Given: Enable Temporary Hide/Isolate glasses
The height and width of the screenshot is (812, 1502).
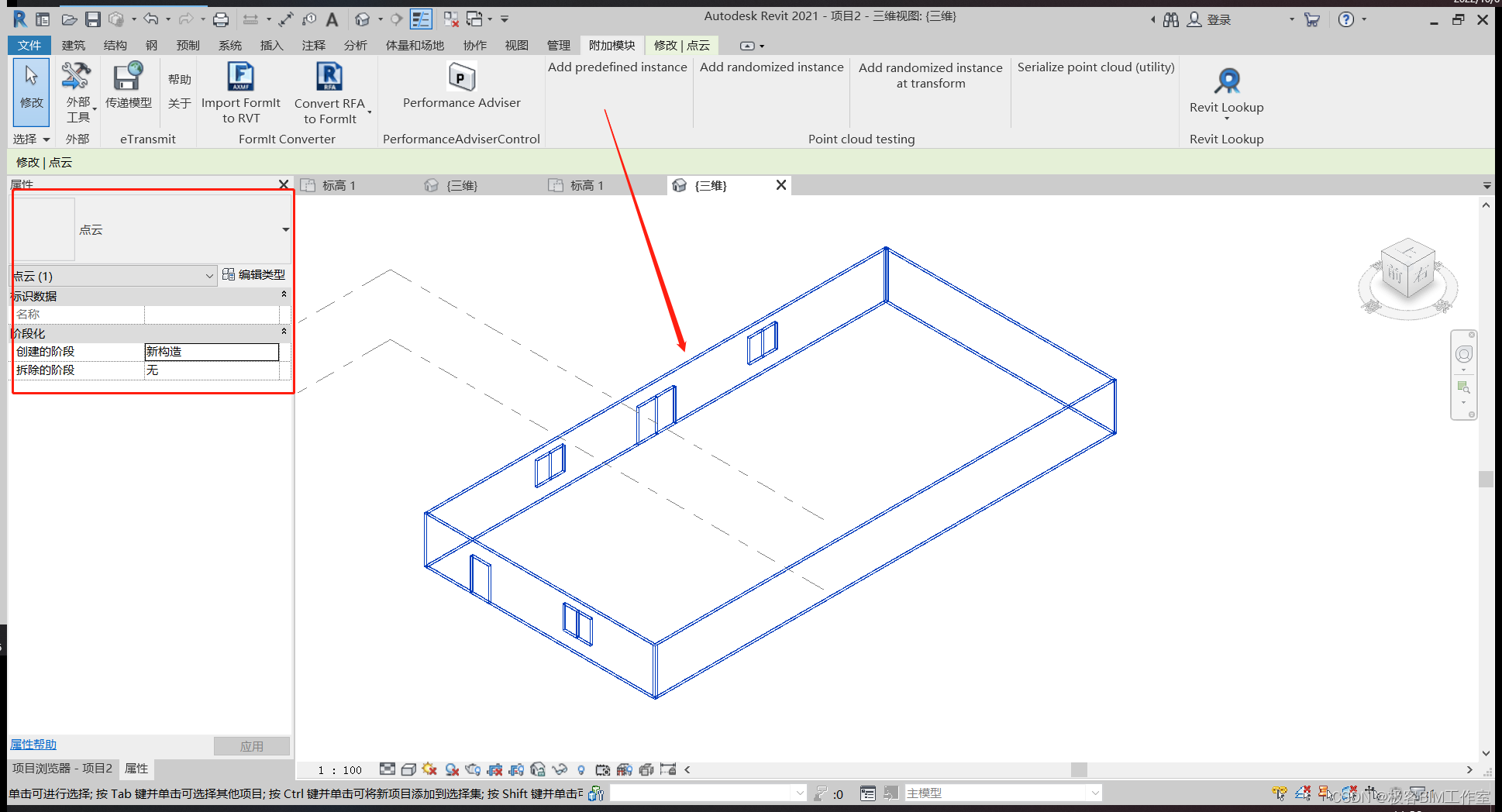Looking at the screenshot, I should [x=559, y=770].
